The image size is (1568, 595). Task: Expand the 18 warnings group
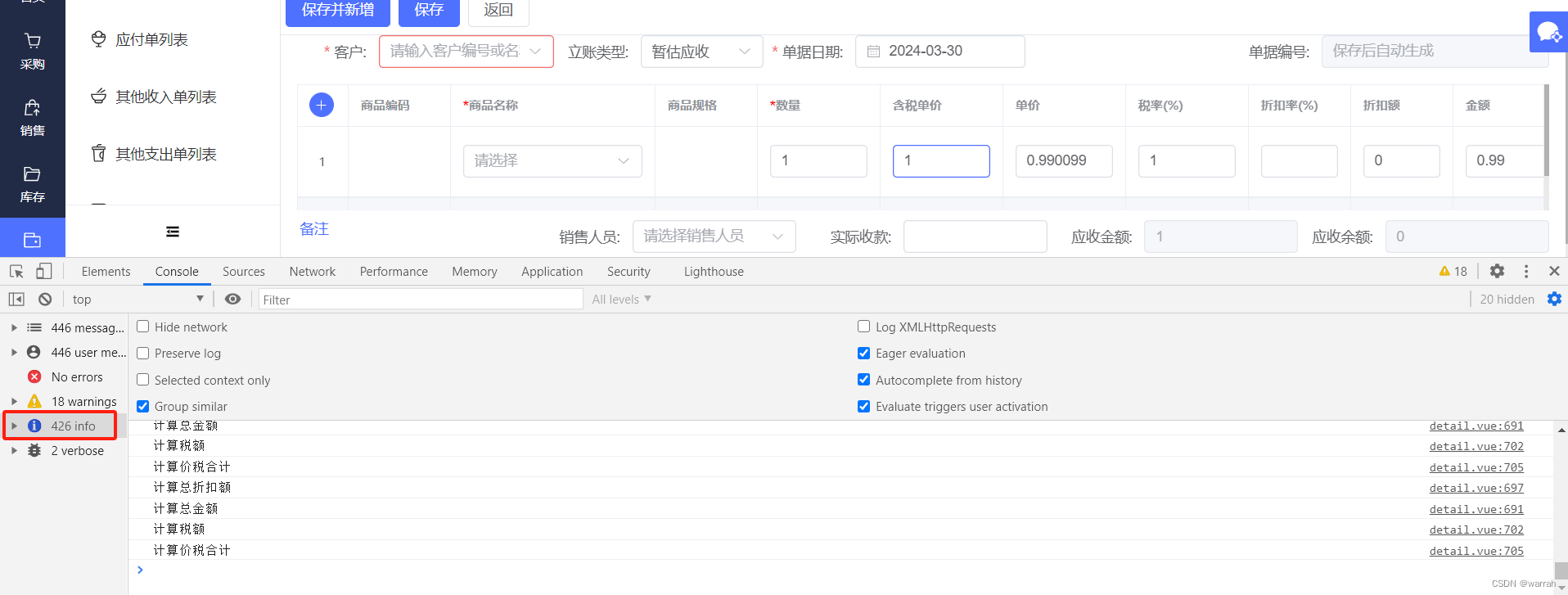tap(14, 401)
